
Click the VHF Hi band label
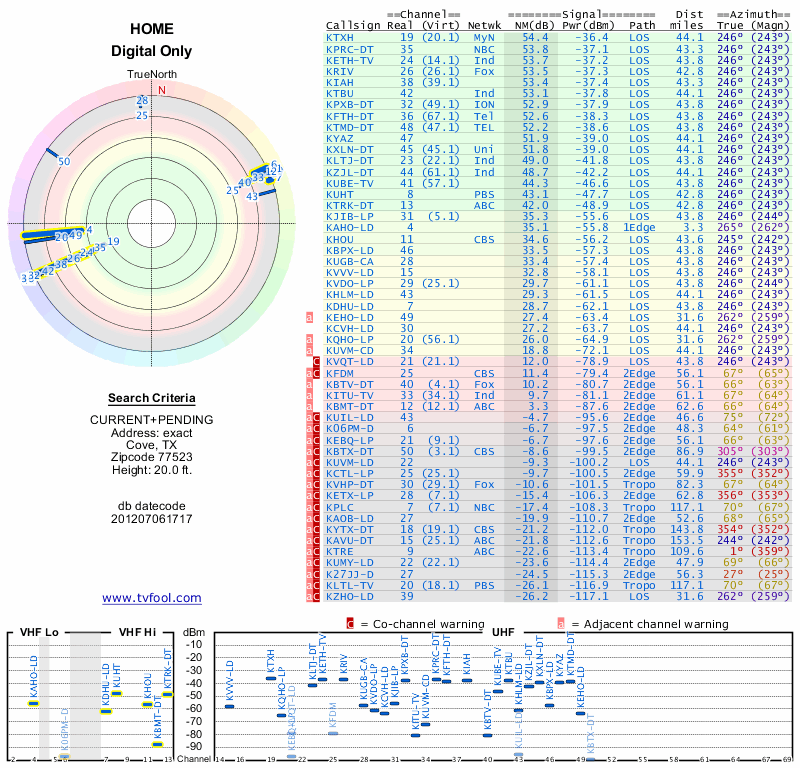pos(137,633)
